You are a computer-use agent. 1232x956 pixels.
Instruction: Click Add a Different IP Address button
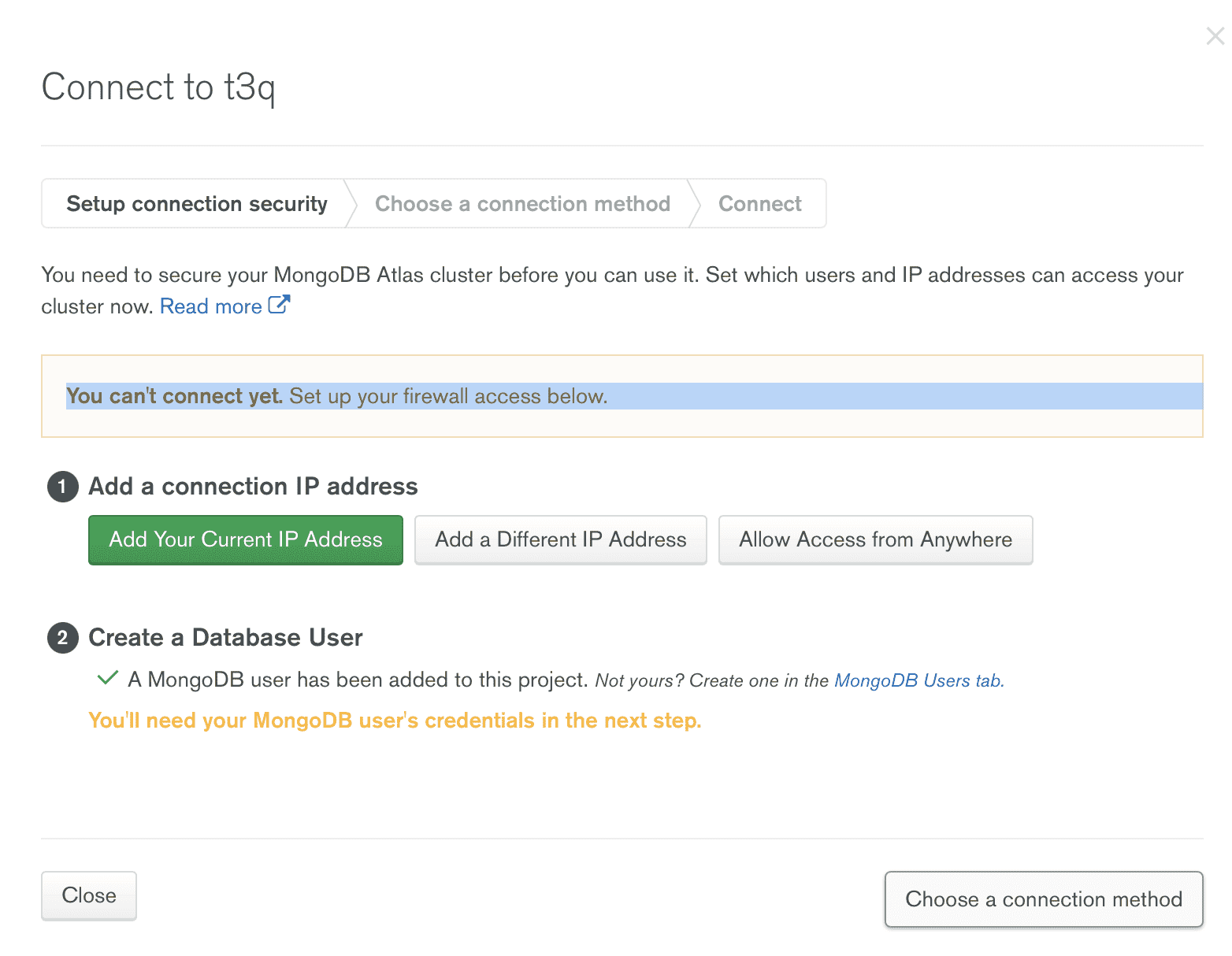(x=560, y=539)
